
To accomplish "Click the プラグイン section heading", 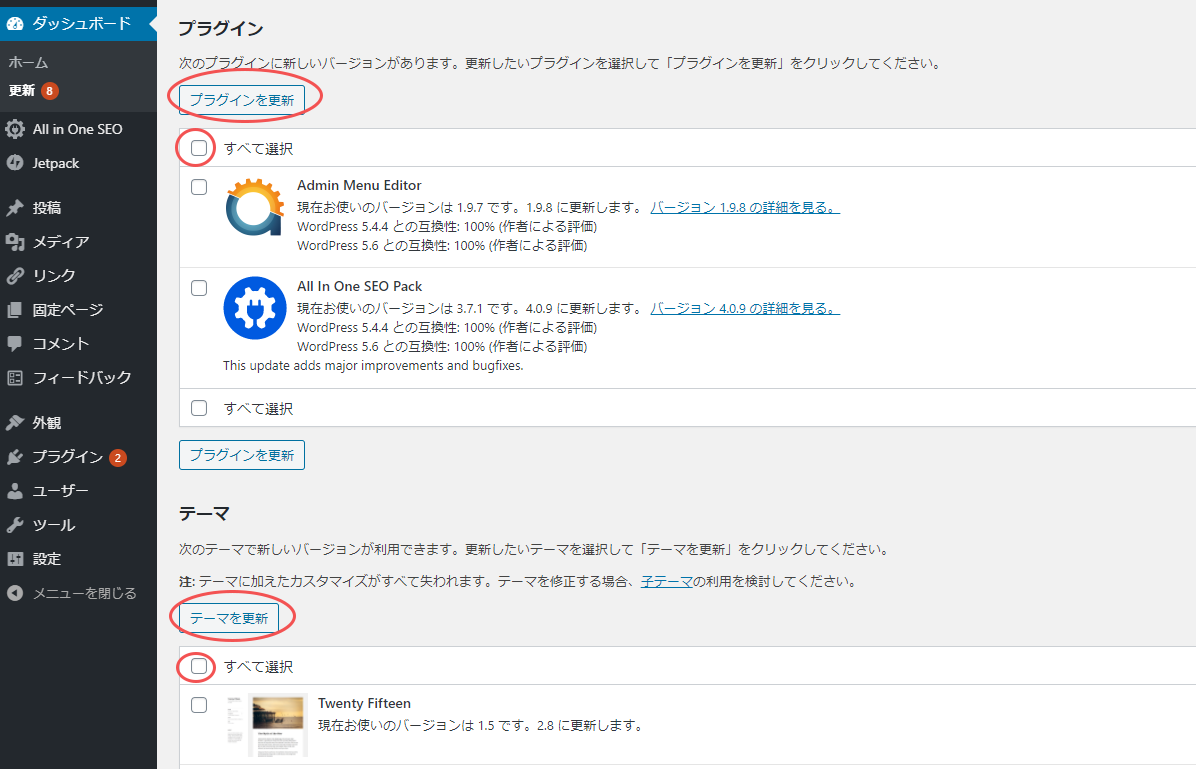I will [221, 28].
